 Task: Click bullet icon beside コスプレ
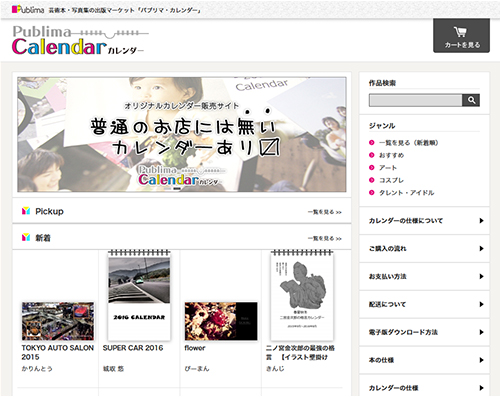372,180
